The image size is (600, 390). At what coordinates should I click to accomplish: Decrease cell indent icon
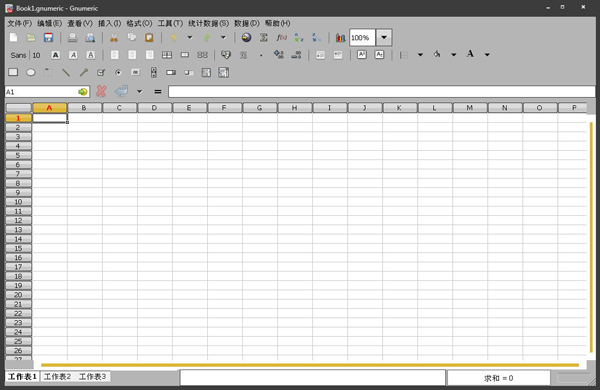[x=320, y=55]
